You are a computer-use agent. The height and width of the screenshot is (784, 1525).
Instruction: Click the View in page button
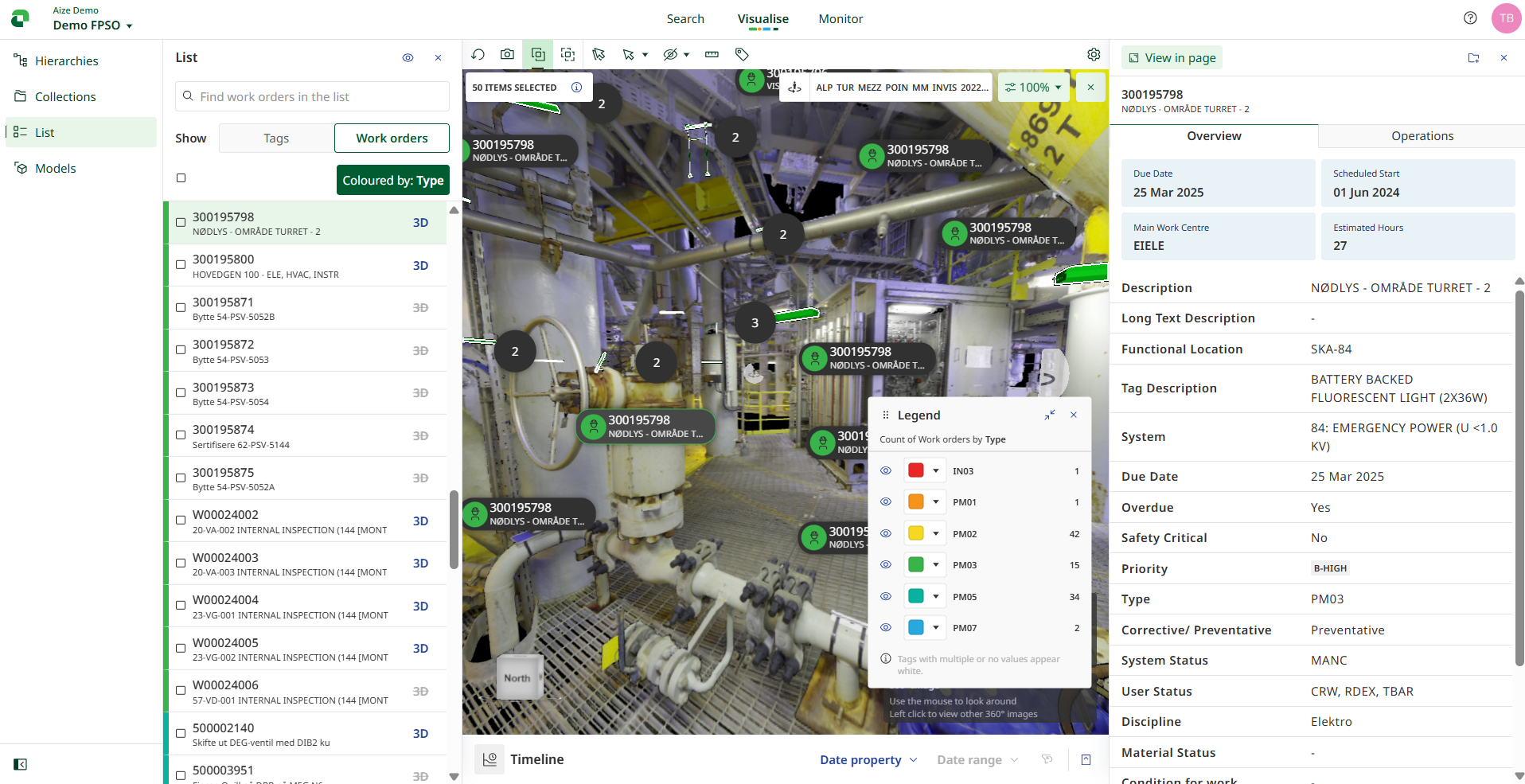tap(1172, 57)
